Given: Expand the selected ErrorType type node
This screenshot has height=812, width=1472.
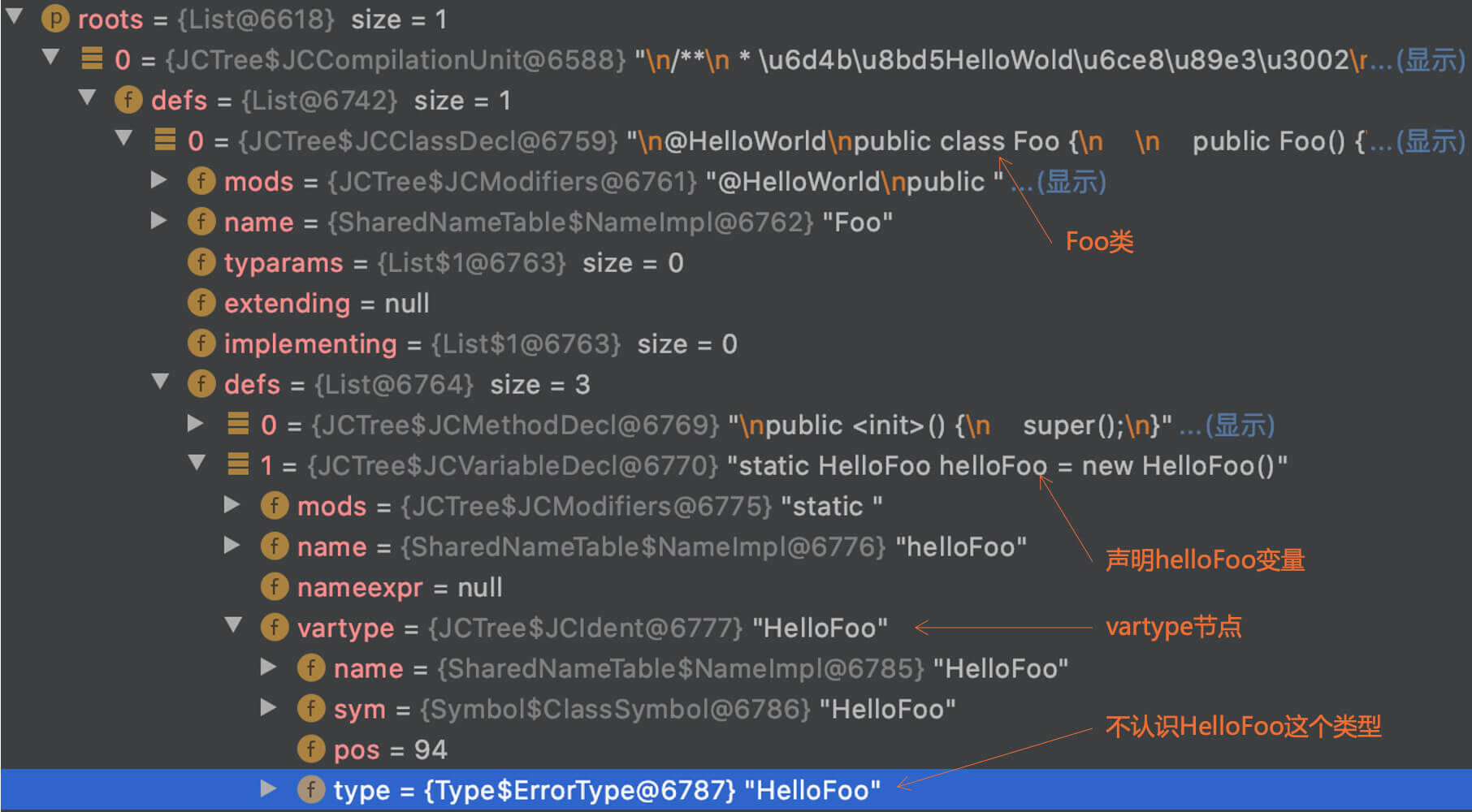Looking at the screenshot, I should [268, 788].
